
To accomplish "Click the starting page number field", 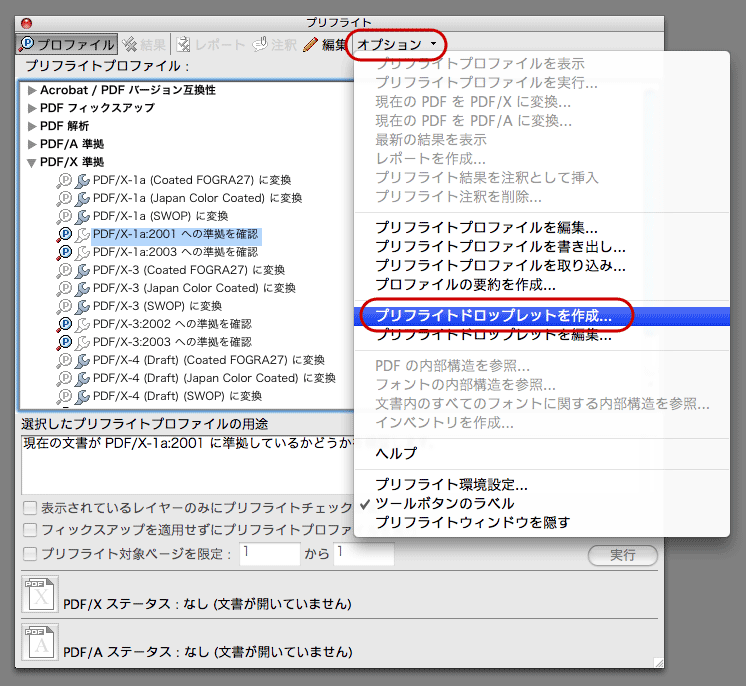I will 268,553.
